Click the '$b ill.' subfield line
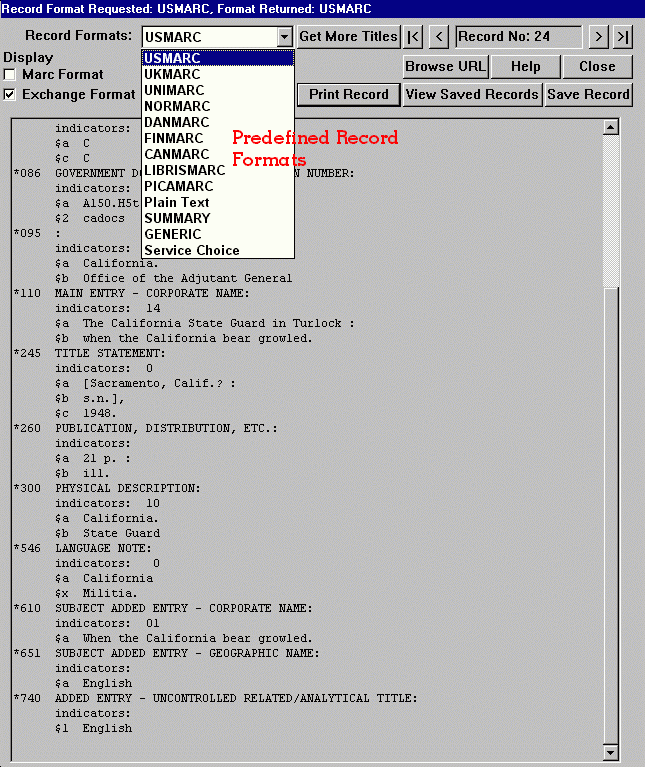 tap(83, 474)
